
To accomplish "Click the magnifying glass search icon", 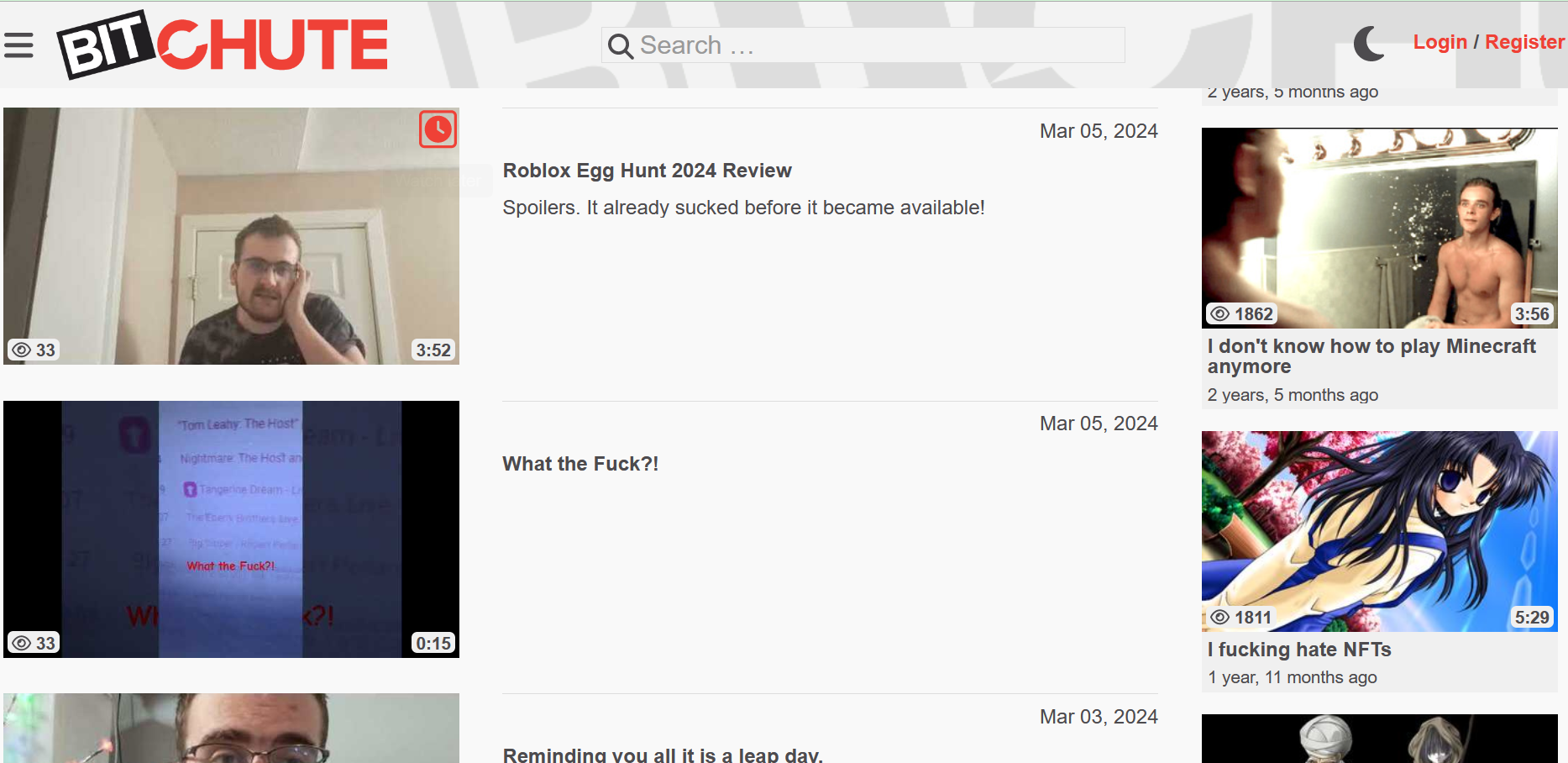I will tap(620, 46).
